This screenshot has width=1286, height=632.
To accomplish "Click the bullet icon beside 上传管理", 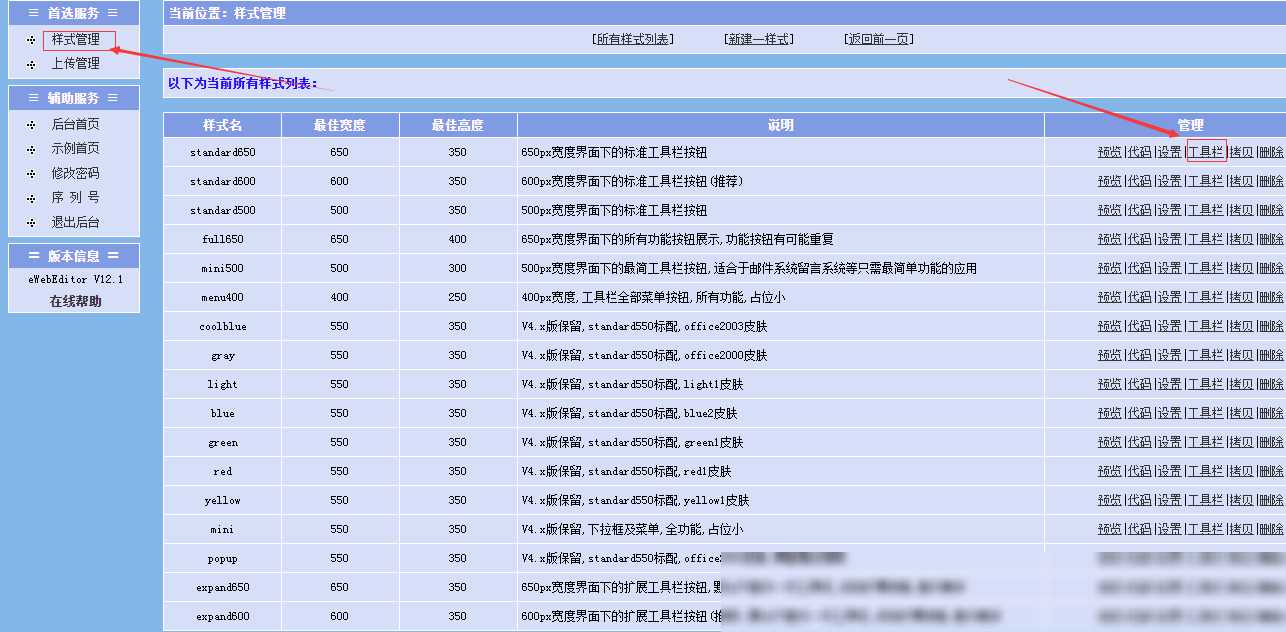I will tap(31, 64).
